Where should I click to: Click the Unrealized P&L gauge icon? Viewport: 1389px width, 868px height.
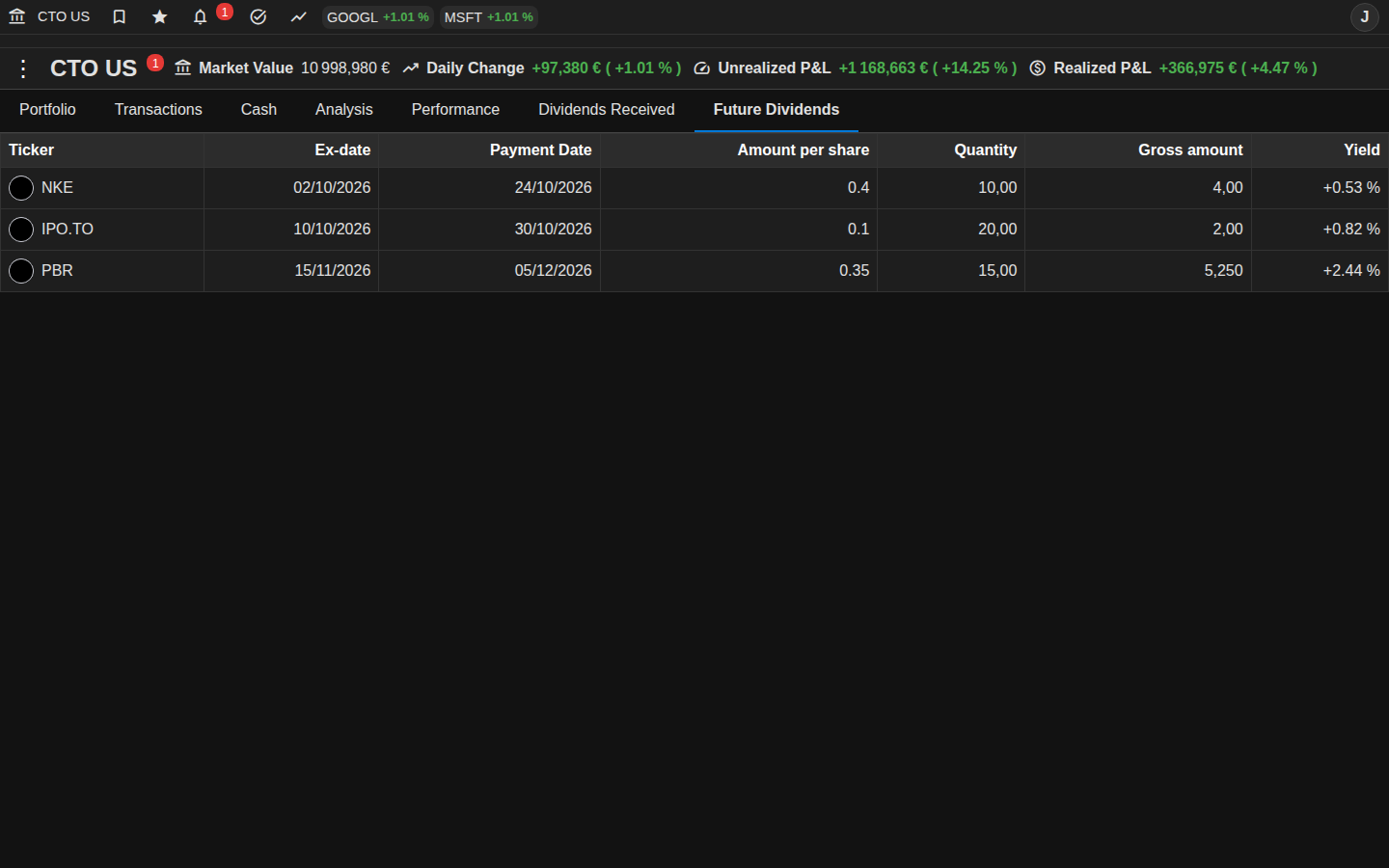(702, 68)
